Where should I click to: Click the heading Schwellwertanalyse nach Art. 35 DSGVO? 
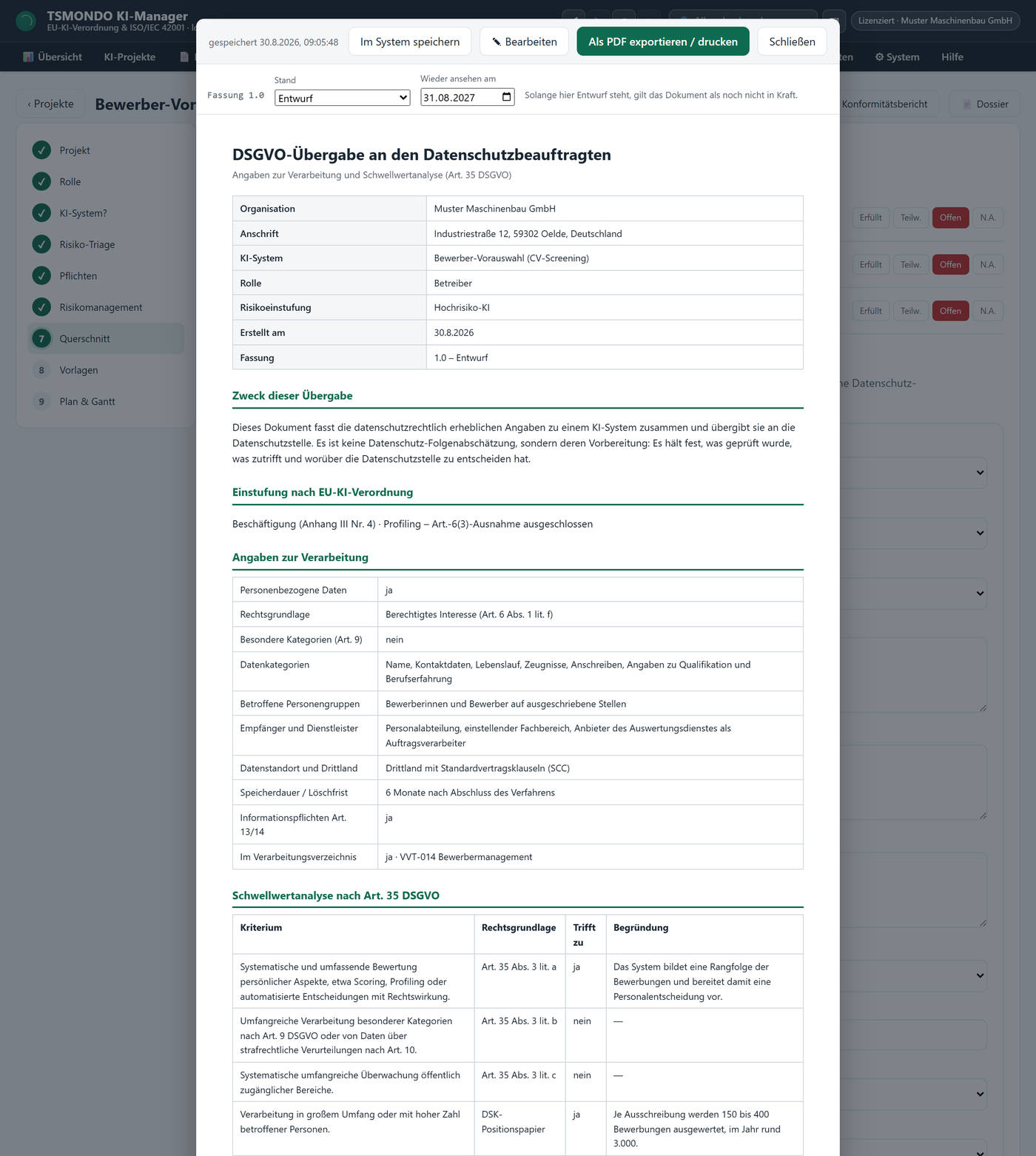click(x=336, y=895)
